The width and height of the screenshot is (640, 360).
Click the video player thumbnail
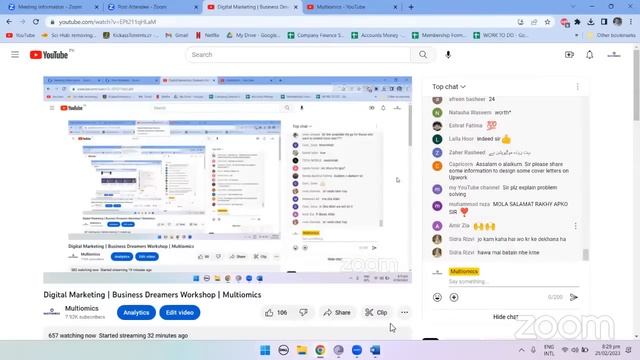pyautogui.click(x=227, y=180)
